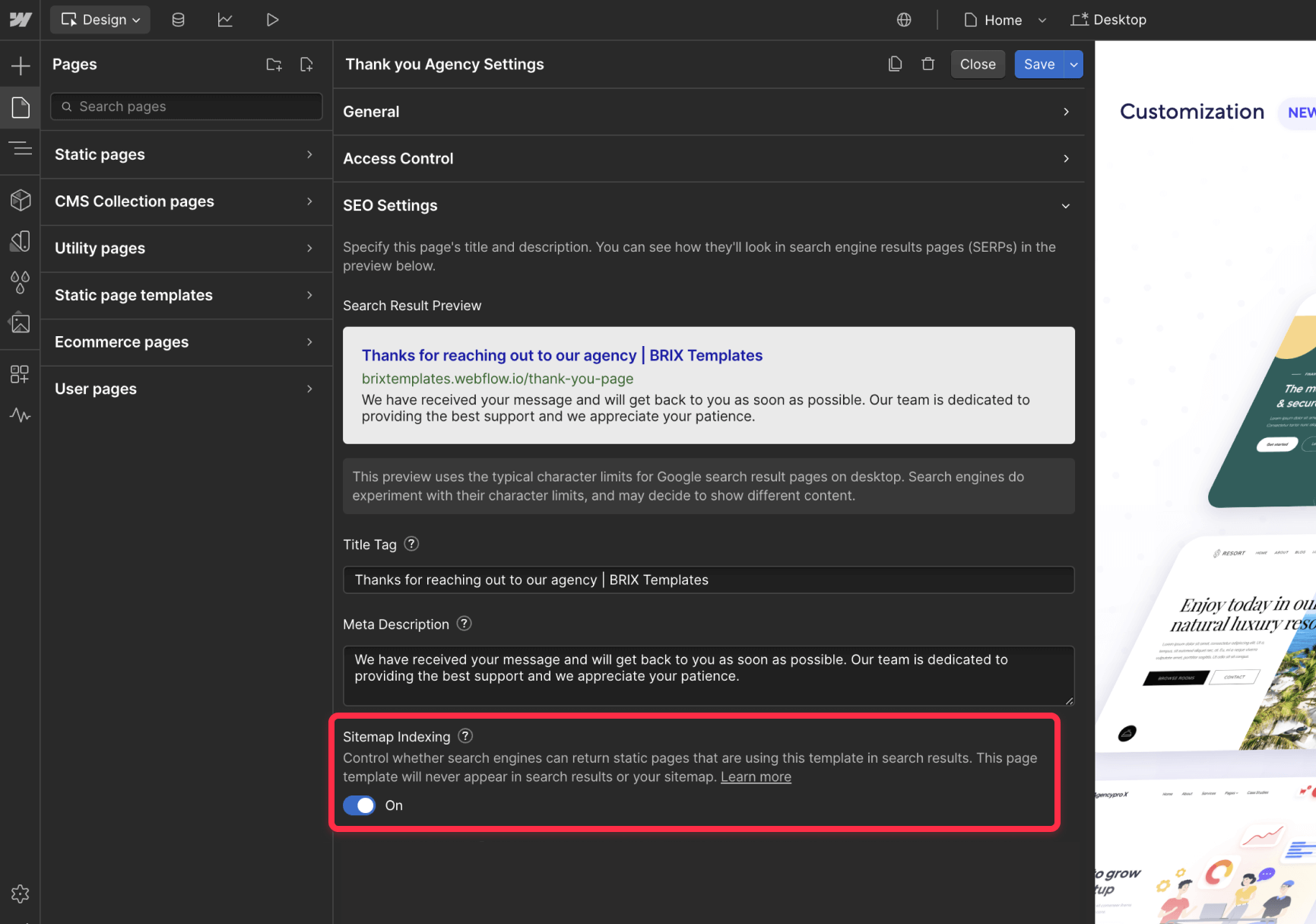Screen dimensions: 1316x924
Task: Open the Meta Description help icon
Action: pyautogui.click(x=464, y=624)
